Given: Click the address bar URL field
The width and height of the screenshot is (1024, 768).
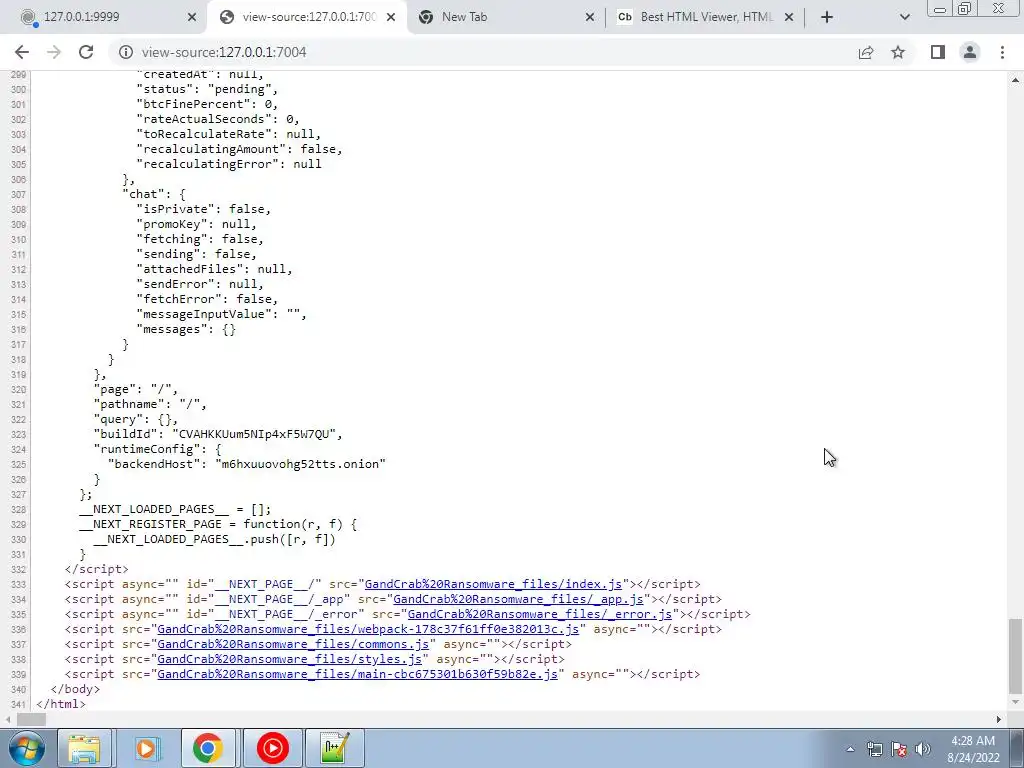Looking at the screenshot, I should (483, 52).
